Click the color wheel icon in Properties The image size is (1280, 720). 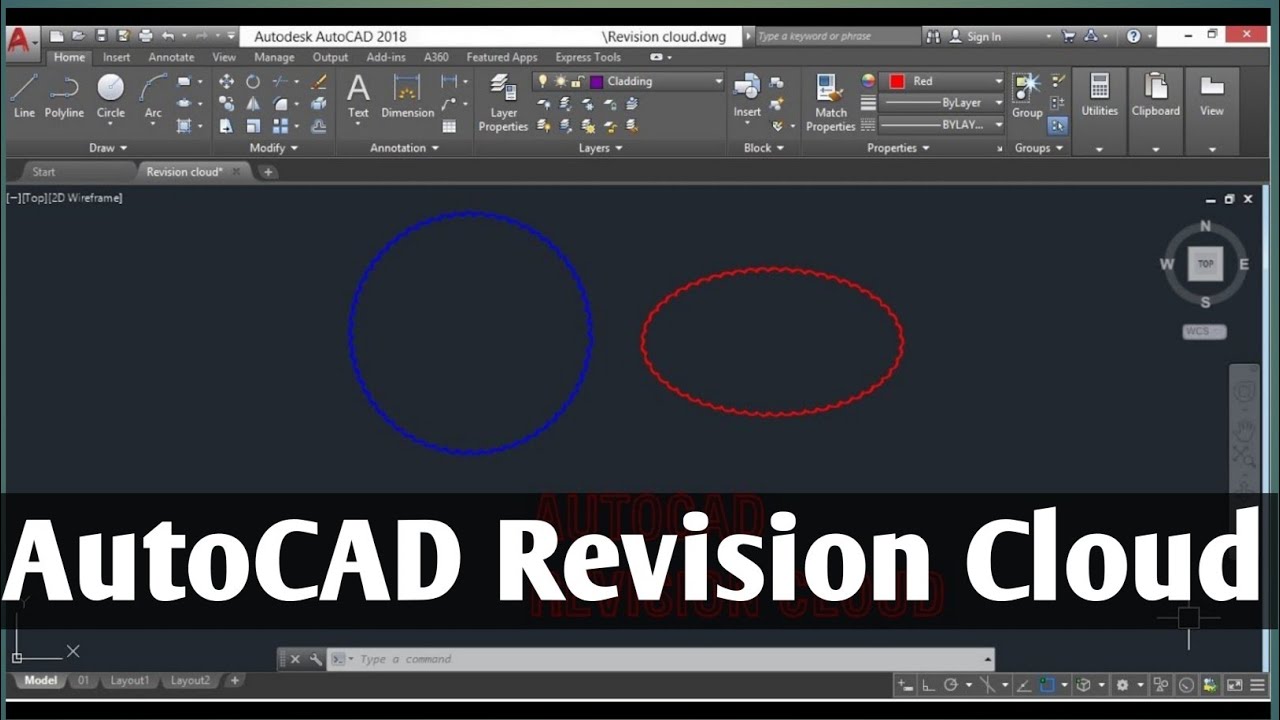click(x=868, y=81)
